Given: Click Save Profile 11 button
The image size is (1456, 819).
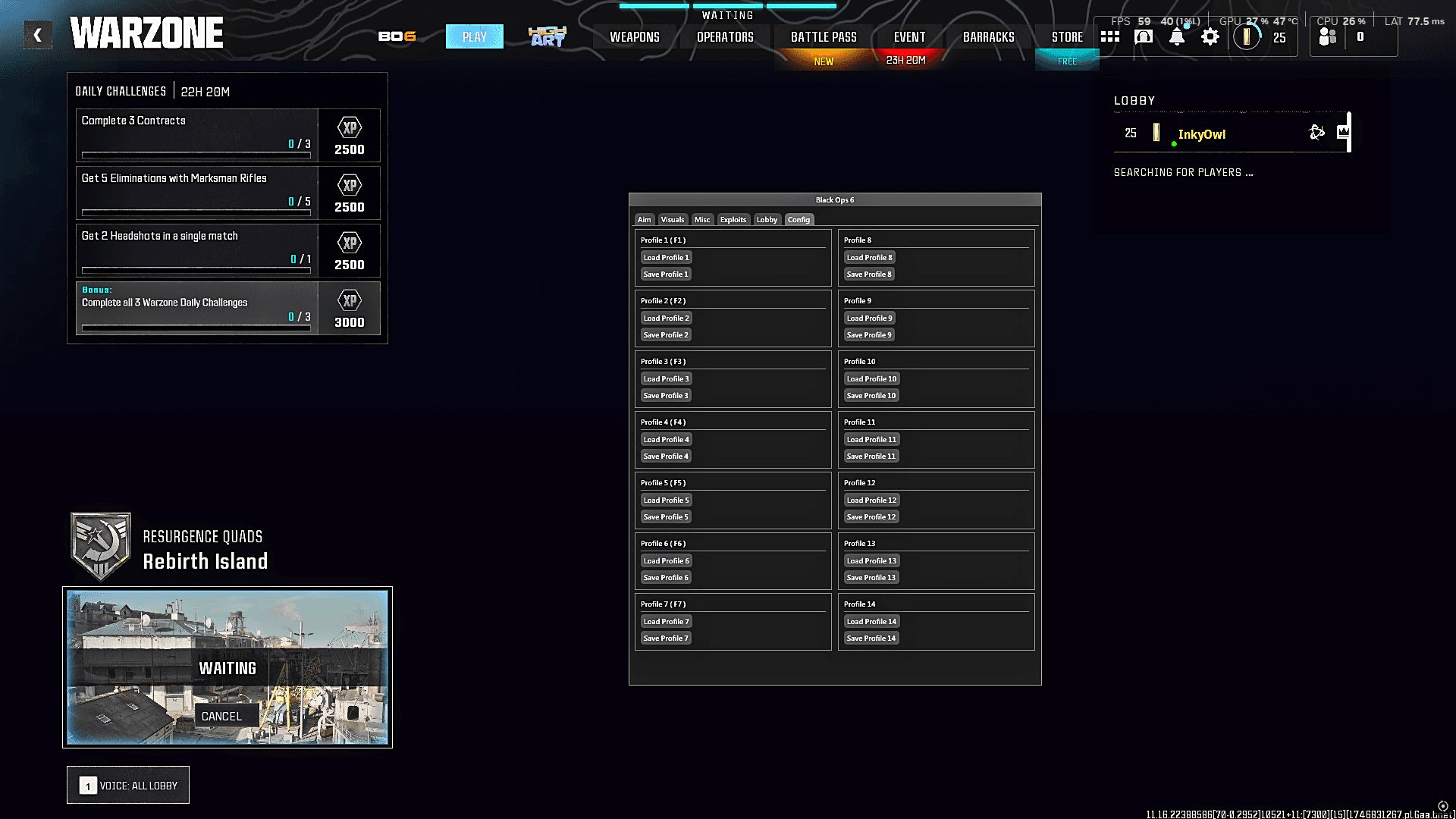Looking at the screenshot, I should (x=871, y=457).
